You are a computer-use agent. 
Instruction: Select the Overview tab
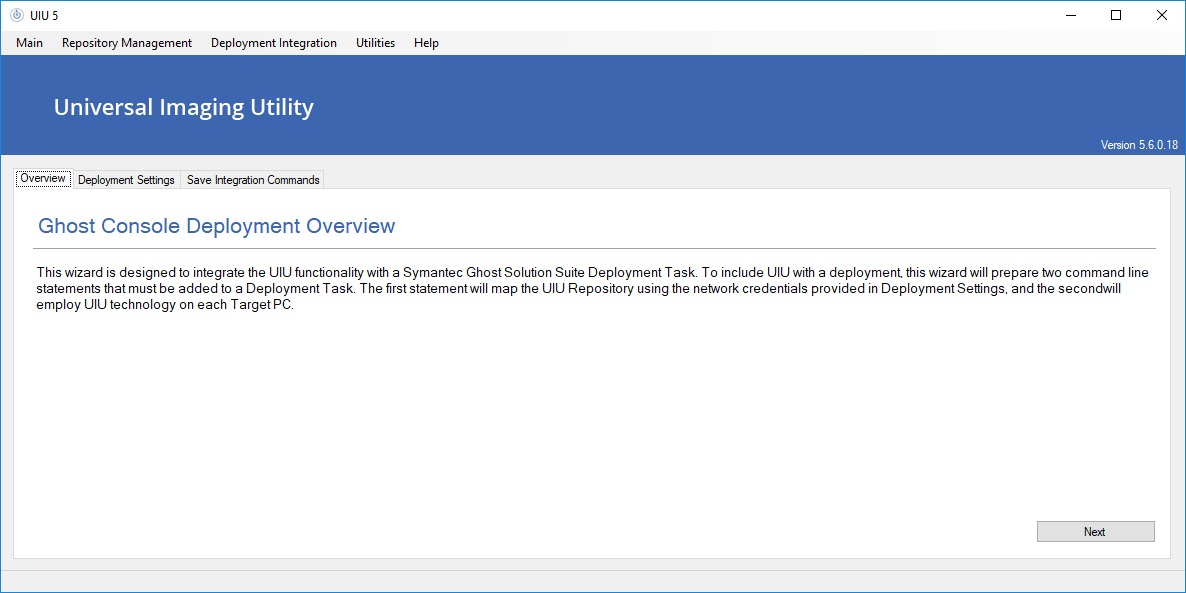(43, 179)
